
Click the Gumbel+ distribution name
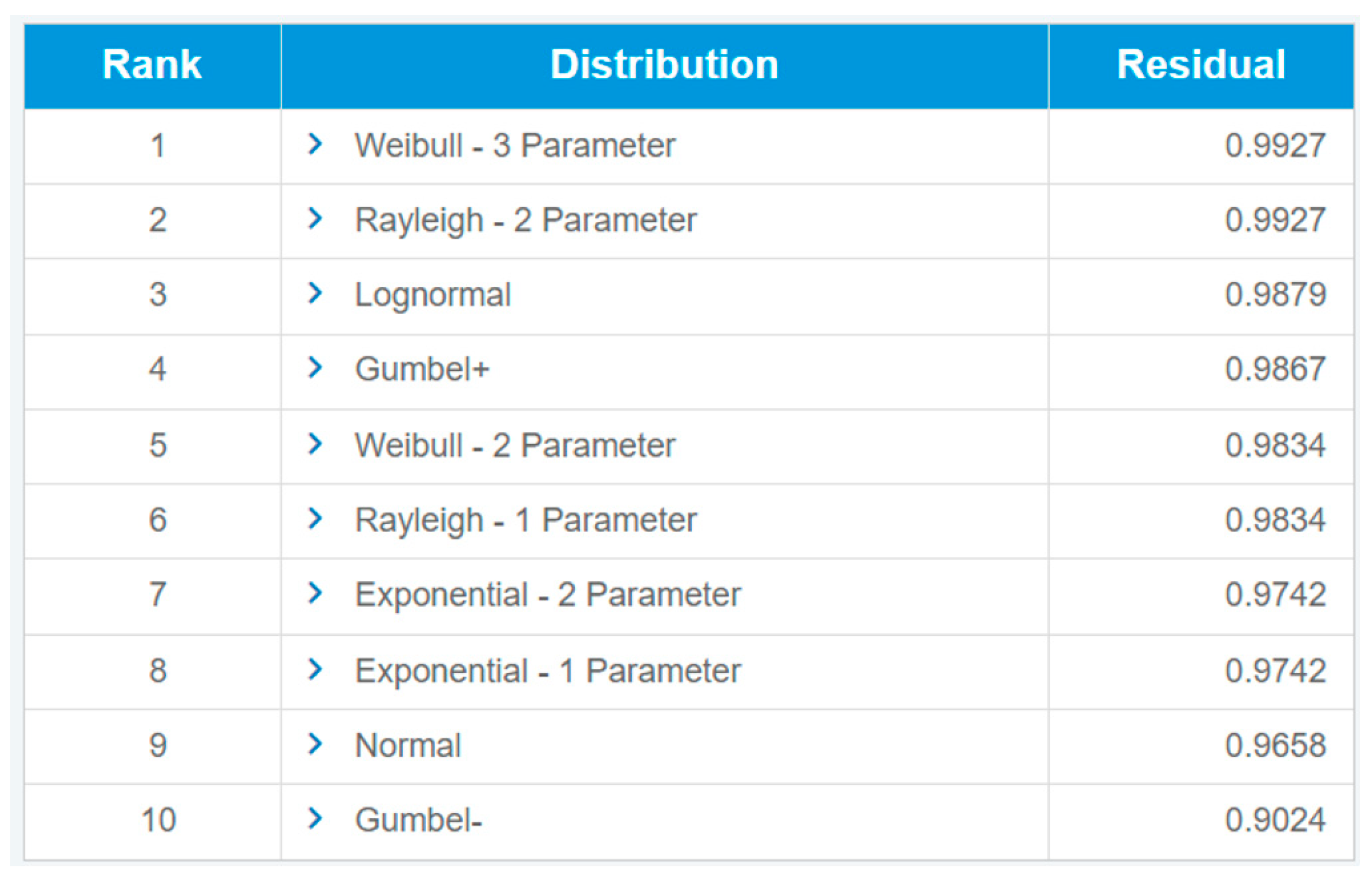(422, 369)
